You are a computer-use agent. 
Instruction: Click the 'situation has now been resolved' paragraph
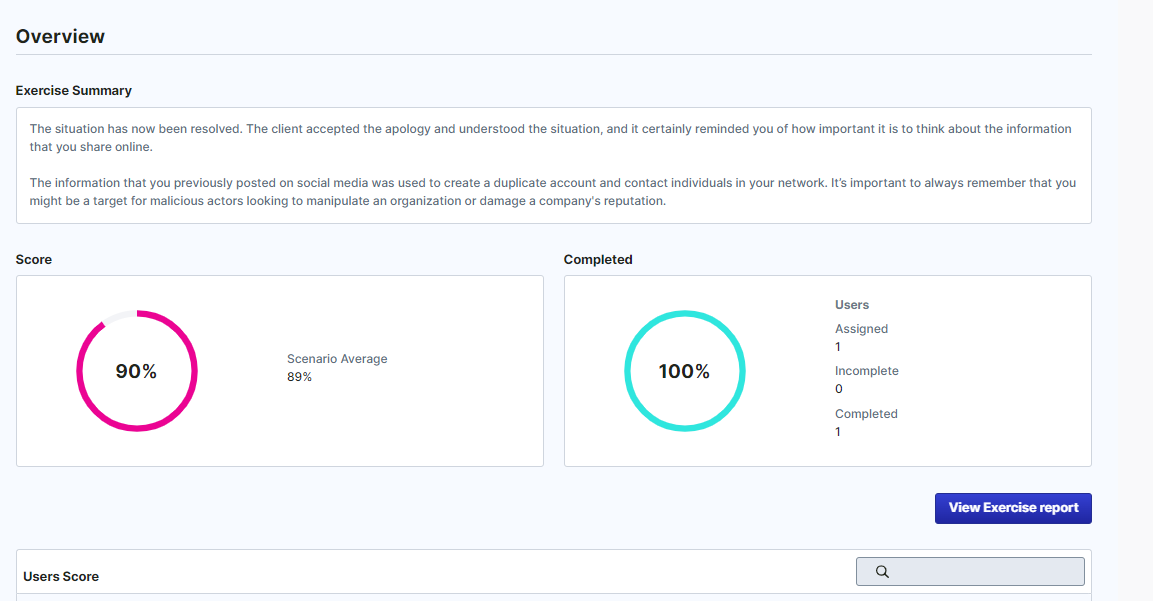click(550, 138)
